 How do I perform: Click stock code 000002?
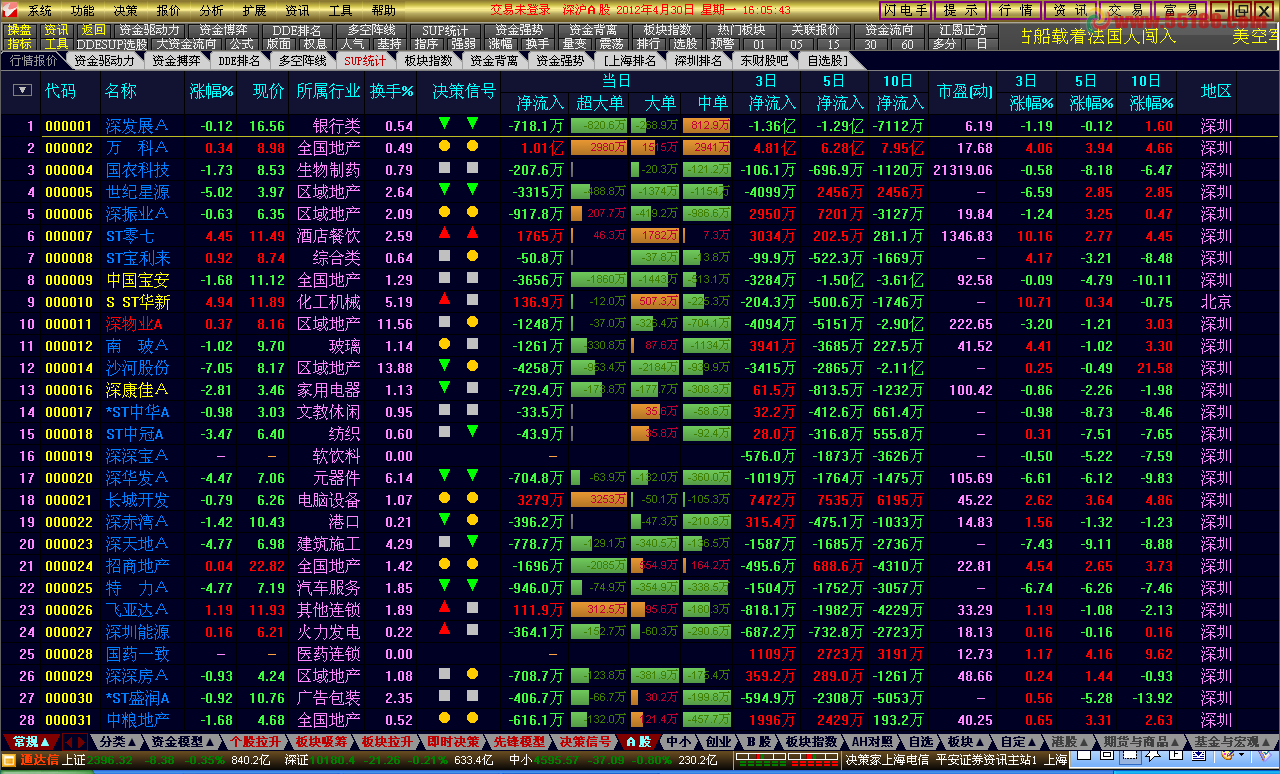(x=69, y=148)
